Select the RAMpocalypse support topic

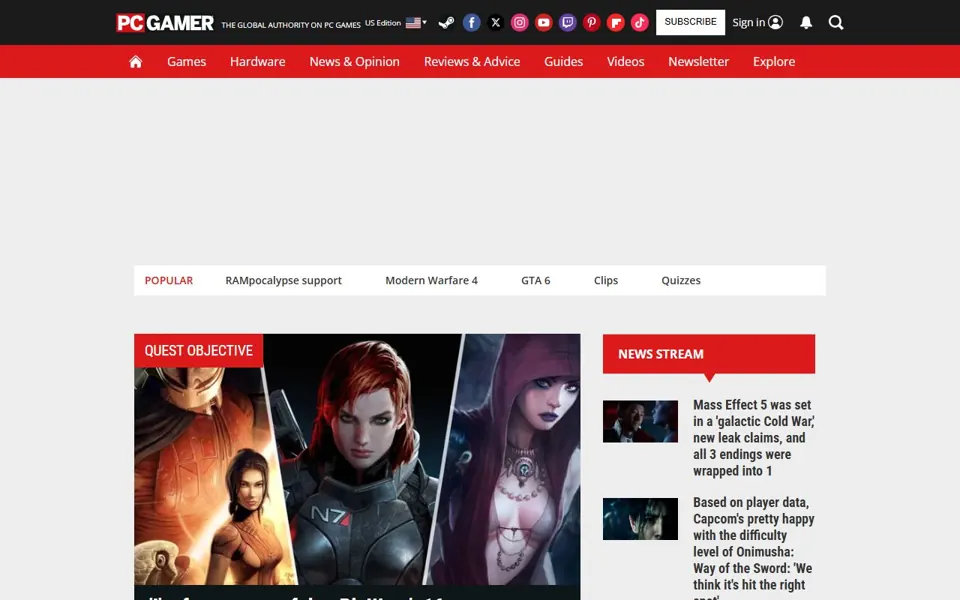[283, 280]
